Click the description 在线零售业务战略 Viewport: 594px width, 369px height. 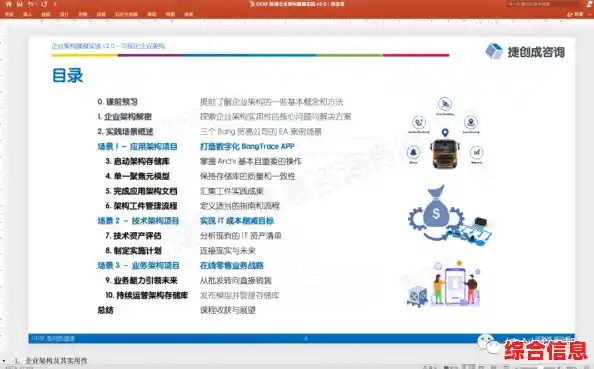click(x=231, y=265)
